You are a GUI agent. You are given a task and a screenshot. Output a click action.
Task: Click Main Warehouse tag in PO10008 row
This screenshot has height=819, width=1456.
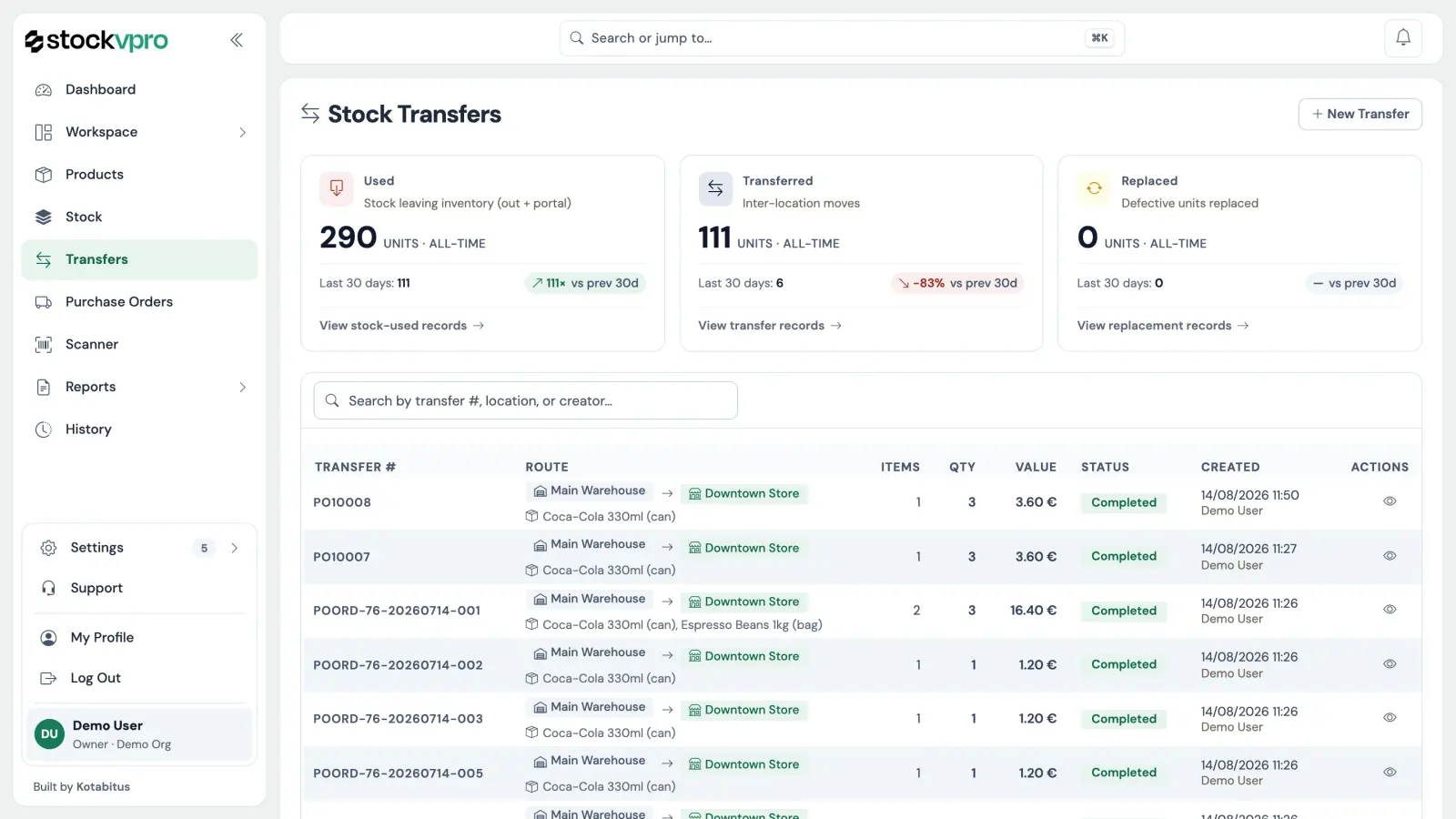pos(590,490)
